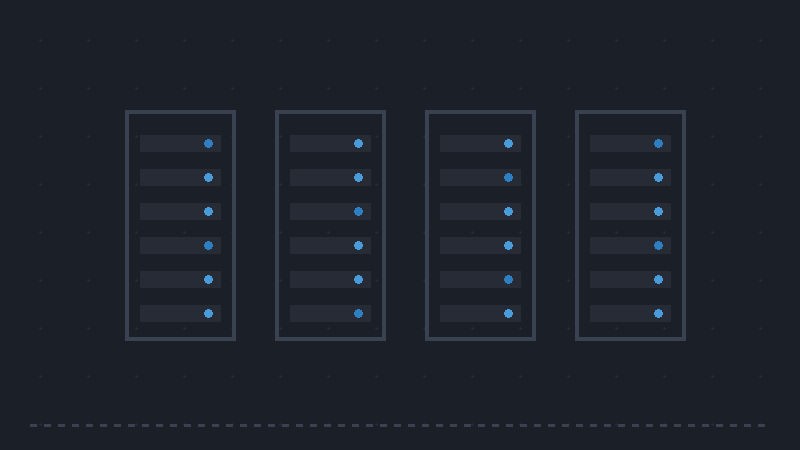Image resolution: width=800 pixels, height=450 pixels.
Task: Click bottom slot LED in fourth rack
Action: [659, 314]
